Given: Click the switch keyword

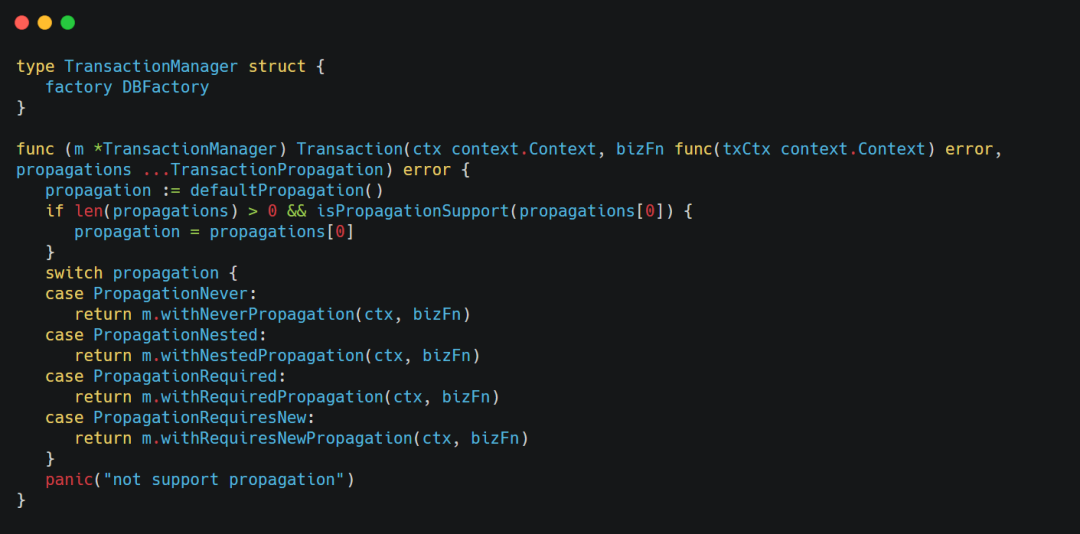Looking at the screenshot, I should pos(74,273).
